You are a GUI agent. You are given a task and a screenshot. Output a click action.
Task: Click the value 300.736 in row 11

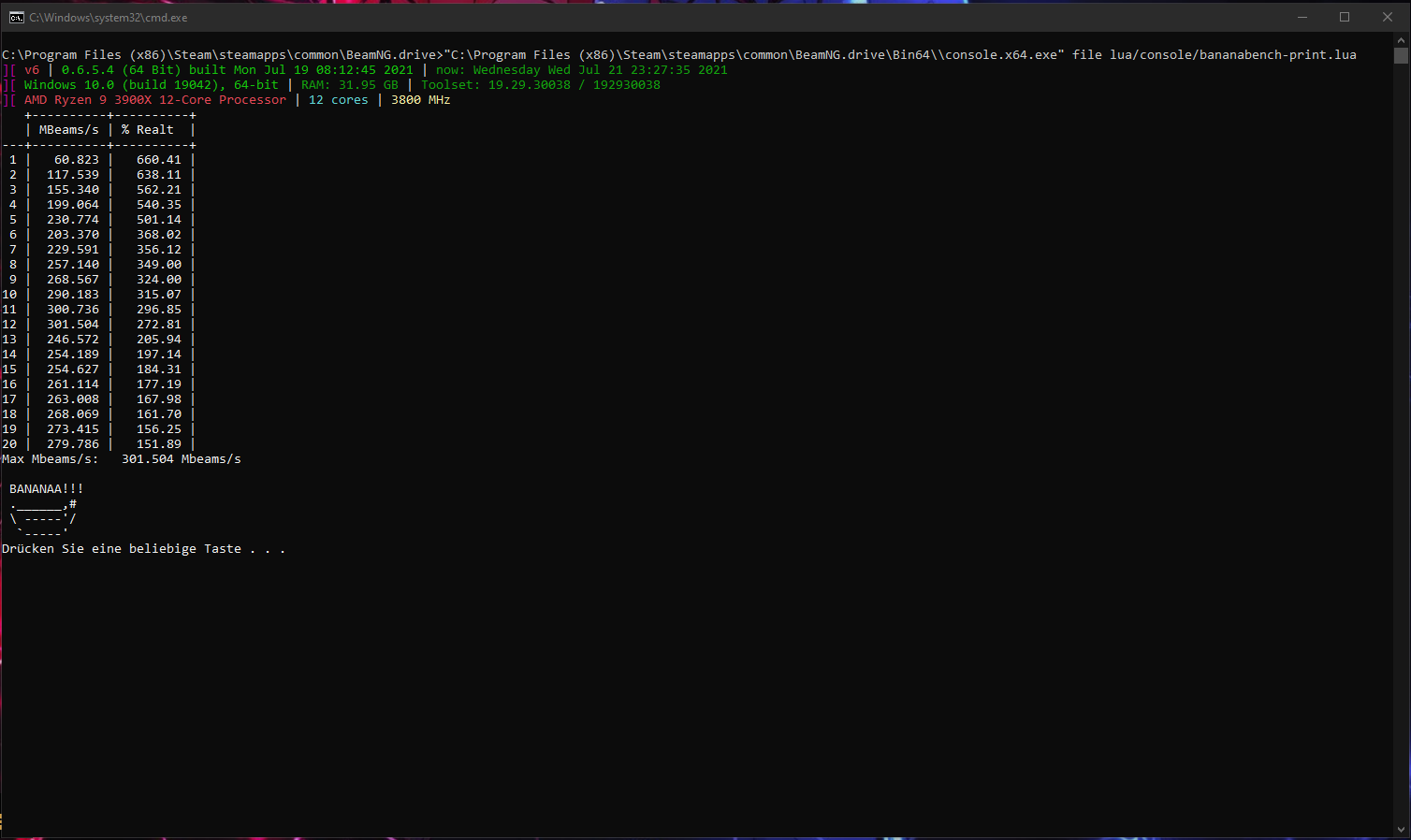click(73, 310)
